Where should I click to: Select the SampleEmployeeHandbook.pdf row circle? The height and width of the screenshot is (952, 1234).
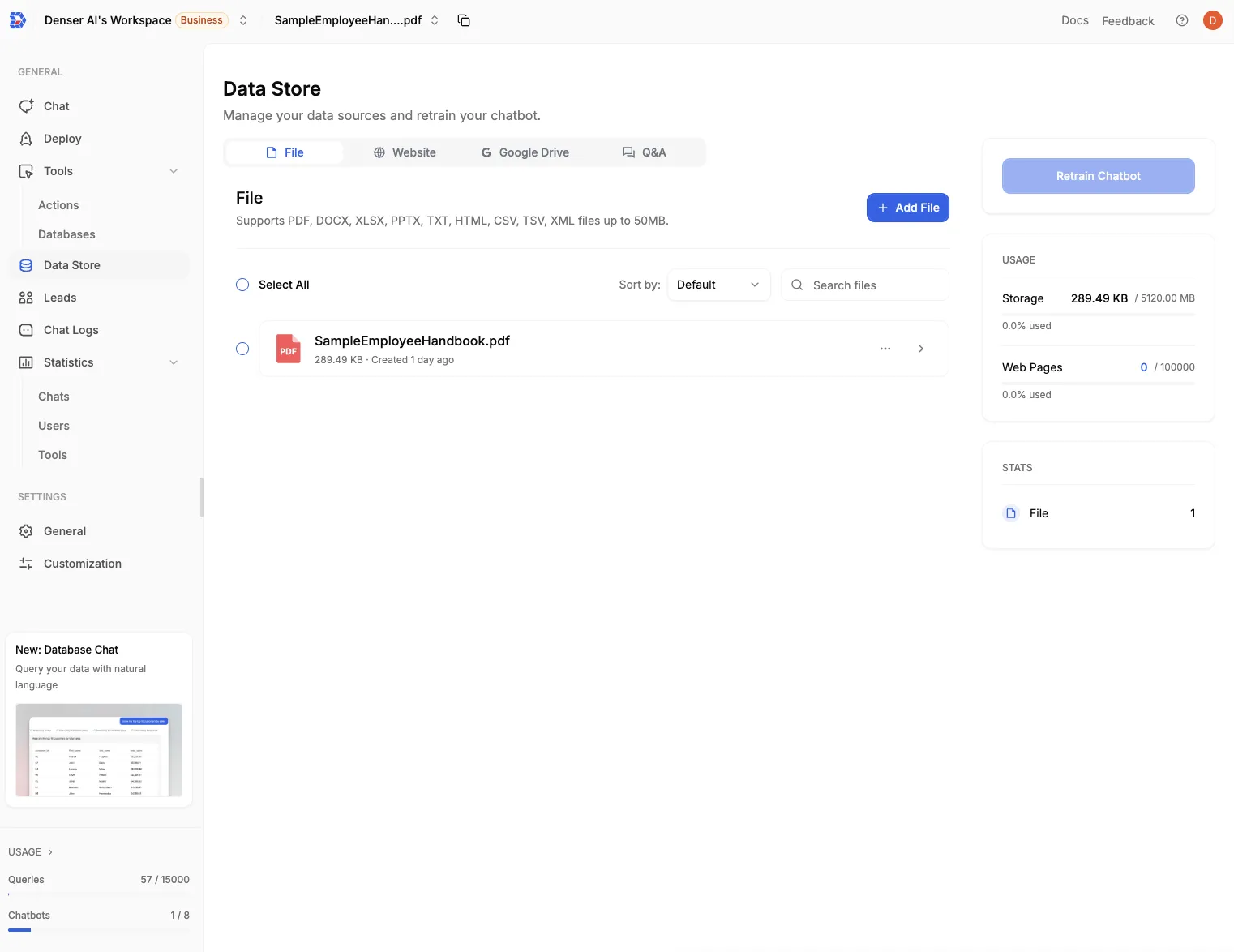(242, 349)
